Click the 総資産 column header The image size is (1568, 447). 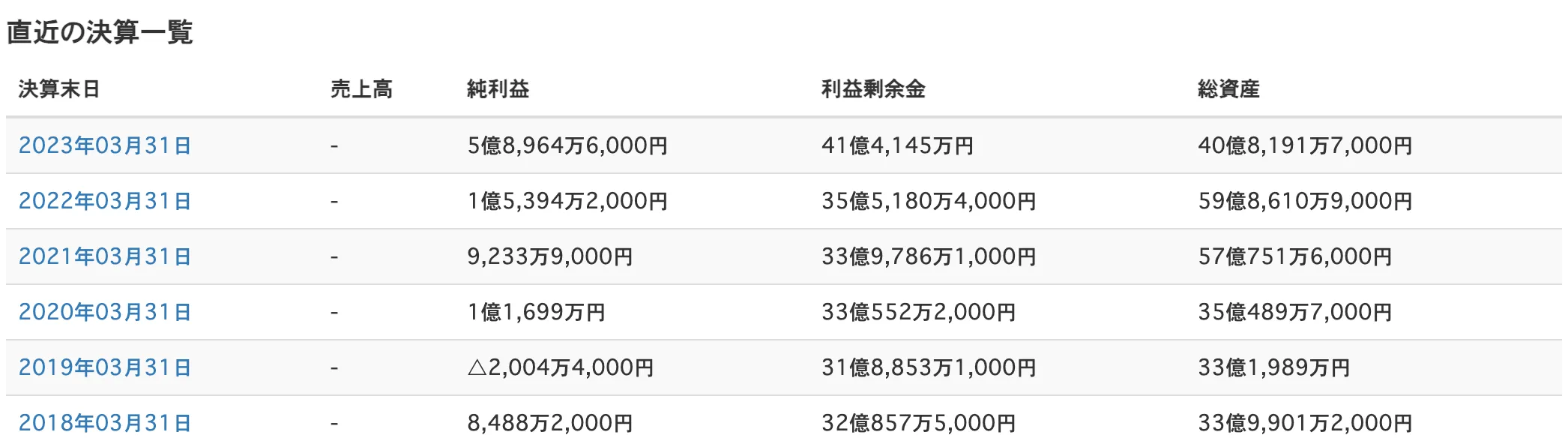tap(1228, 89)
